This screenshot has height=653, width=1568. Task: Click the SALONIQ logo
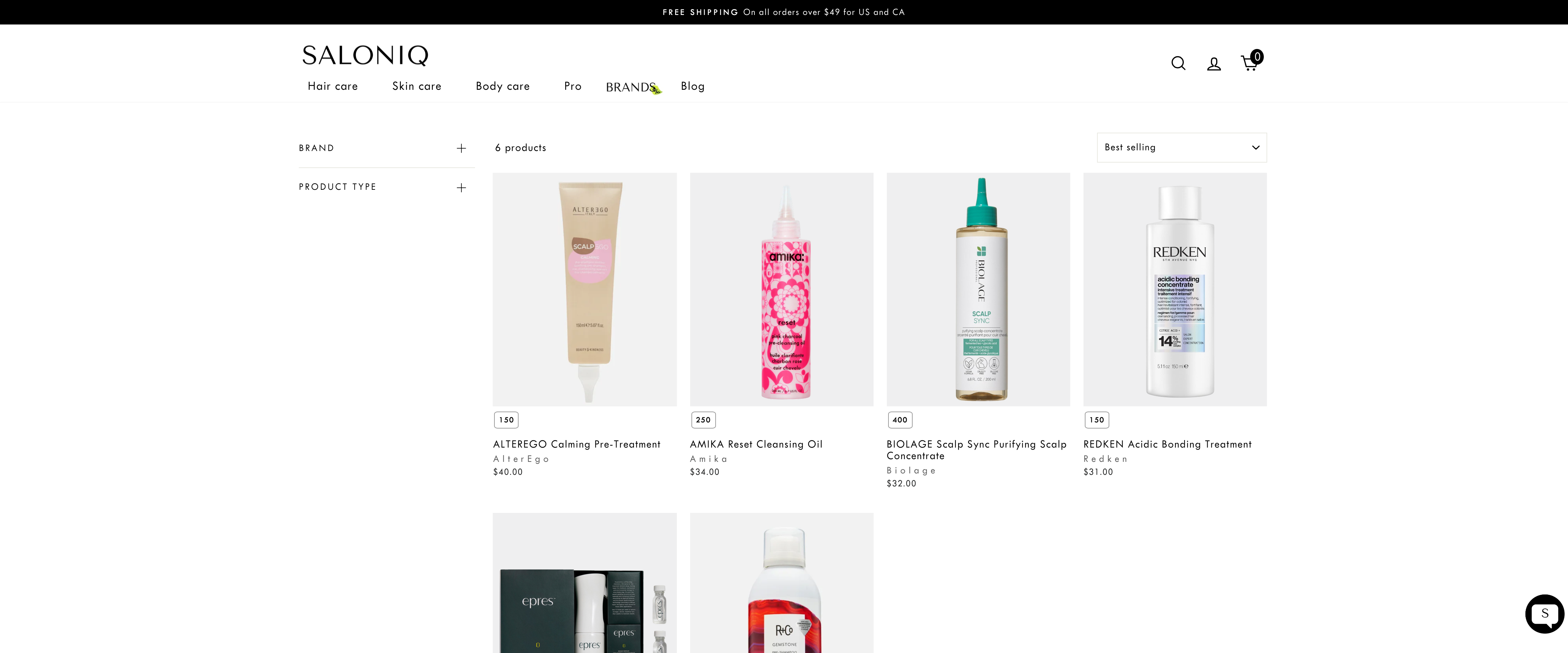click(365, 55)
